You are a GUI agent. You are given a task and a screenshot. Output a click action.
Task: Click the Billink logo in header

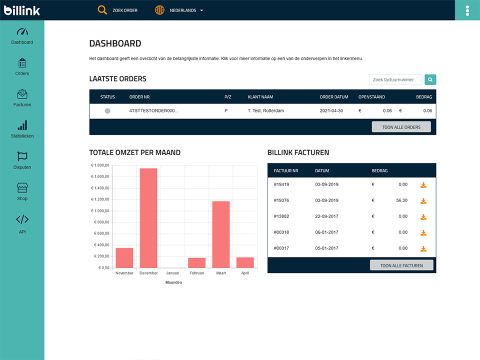click(22, 10)
